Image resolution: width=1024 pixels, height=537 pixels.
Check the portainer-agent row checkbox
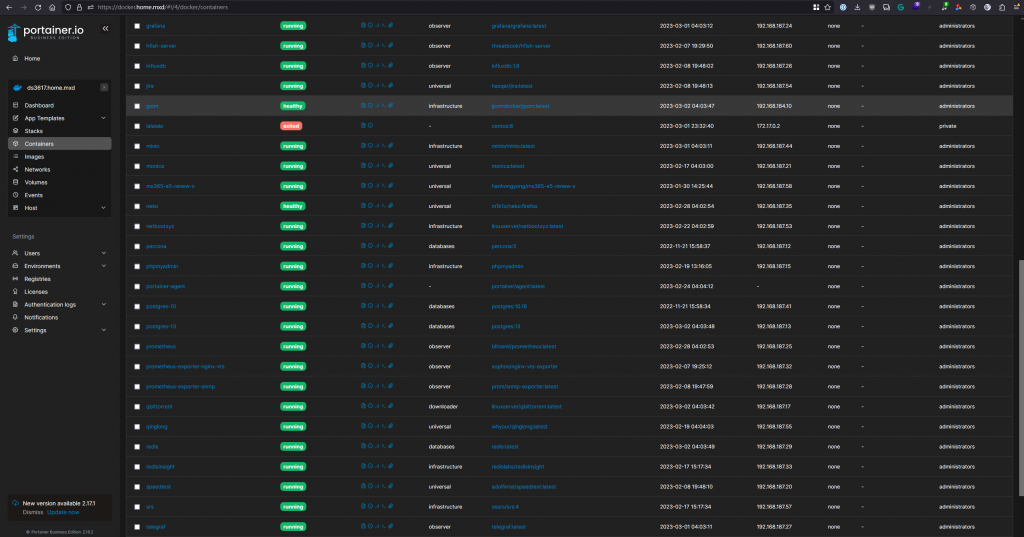click(x=137, y=286)
